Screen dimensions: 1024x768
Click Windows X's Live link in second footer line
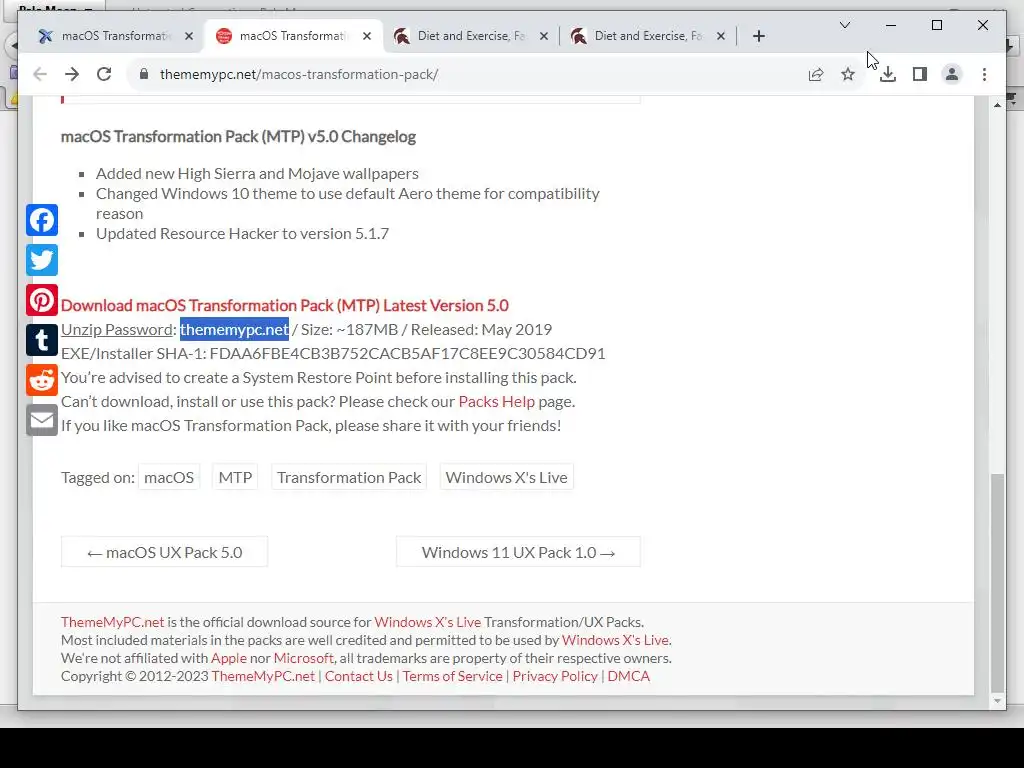click(615, 640)
